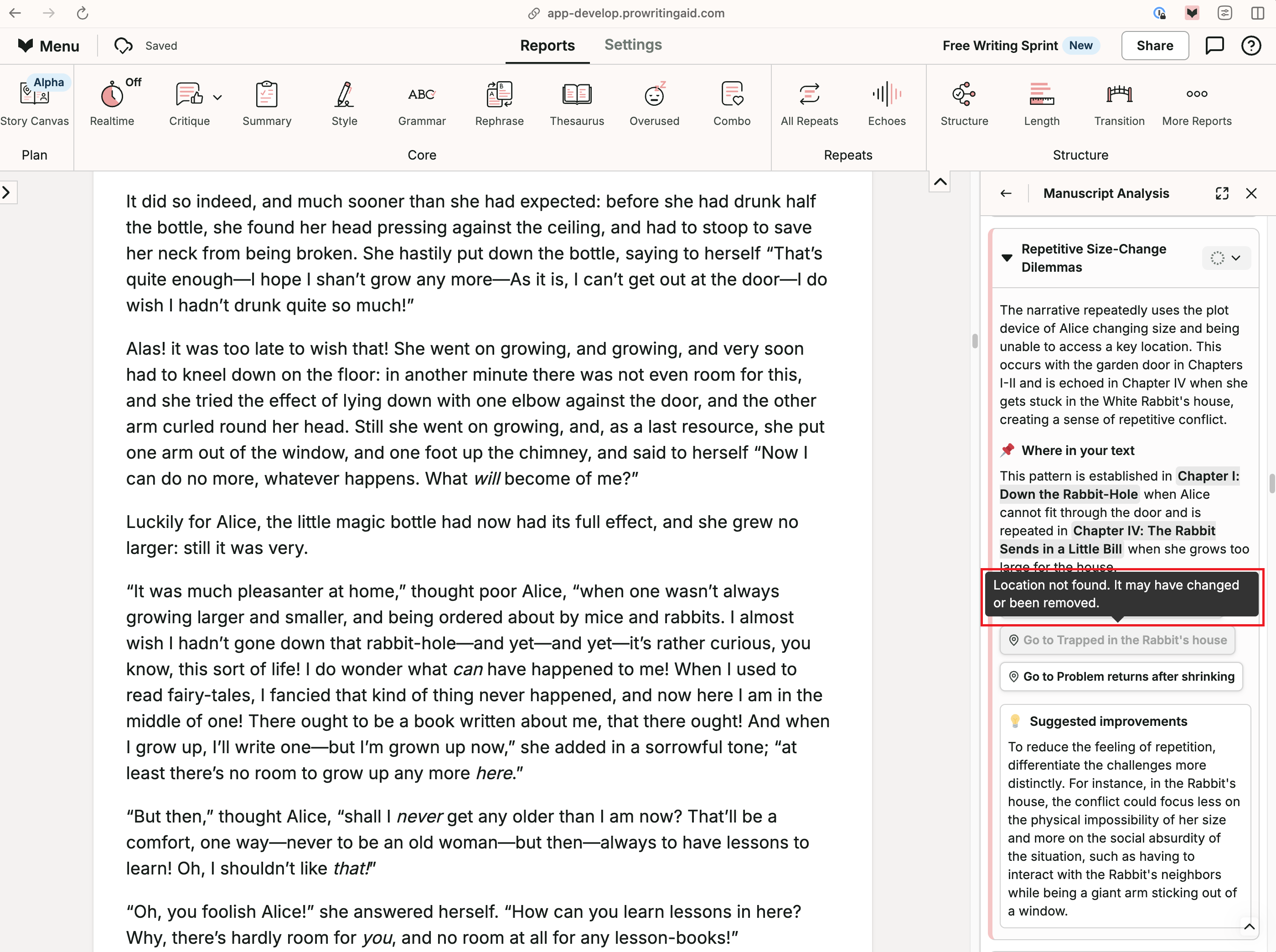Switch to the Settings tab

[x=632, y=45]
